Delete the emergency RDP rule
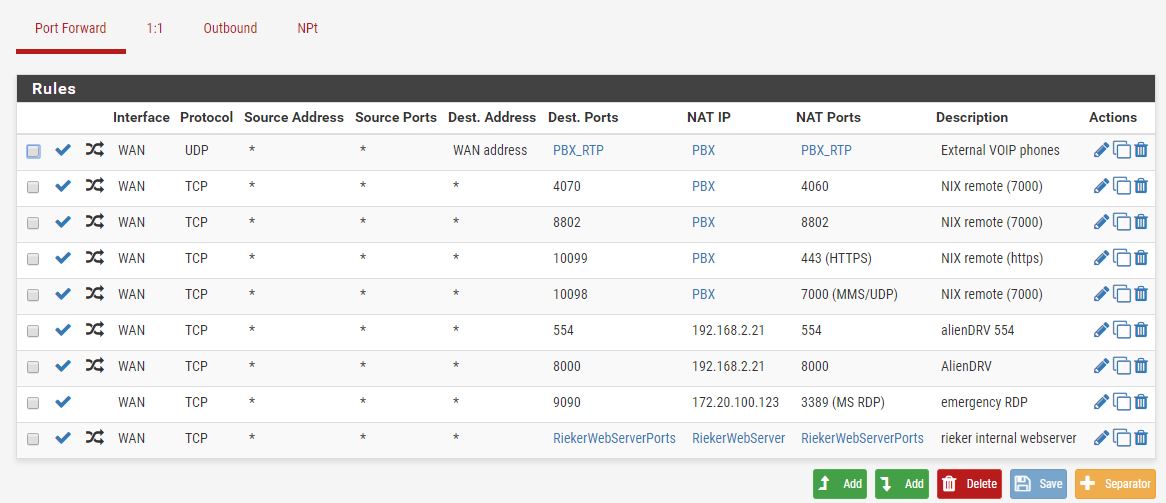 pyautogui.click(x=1141, y=403)
